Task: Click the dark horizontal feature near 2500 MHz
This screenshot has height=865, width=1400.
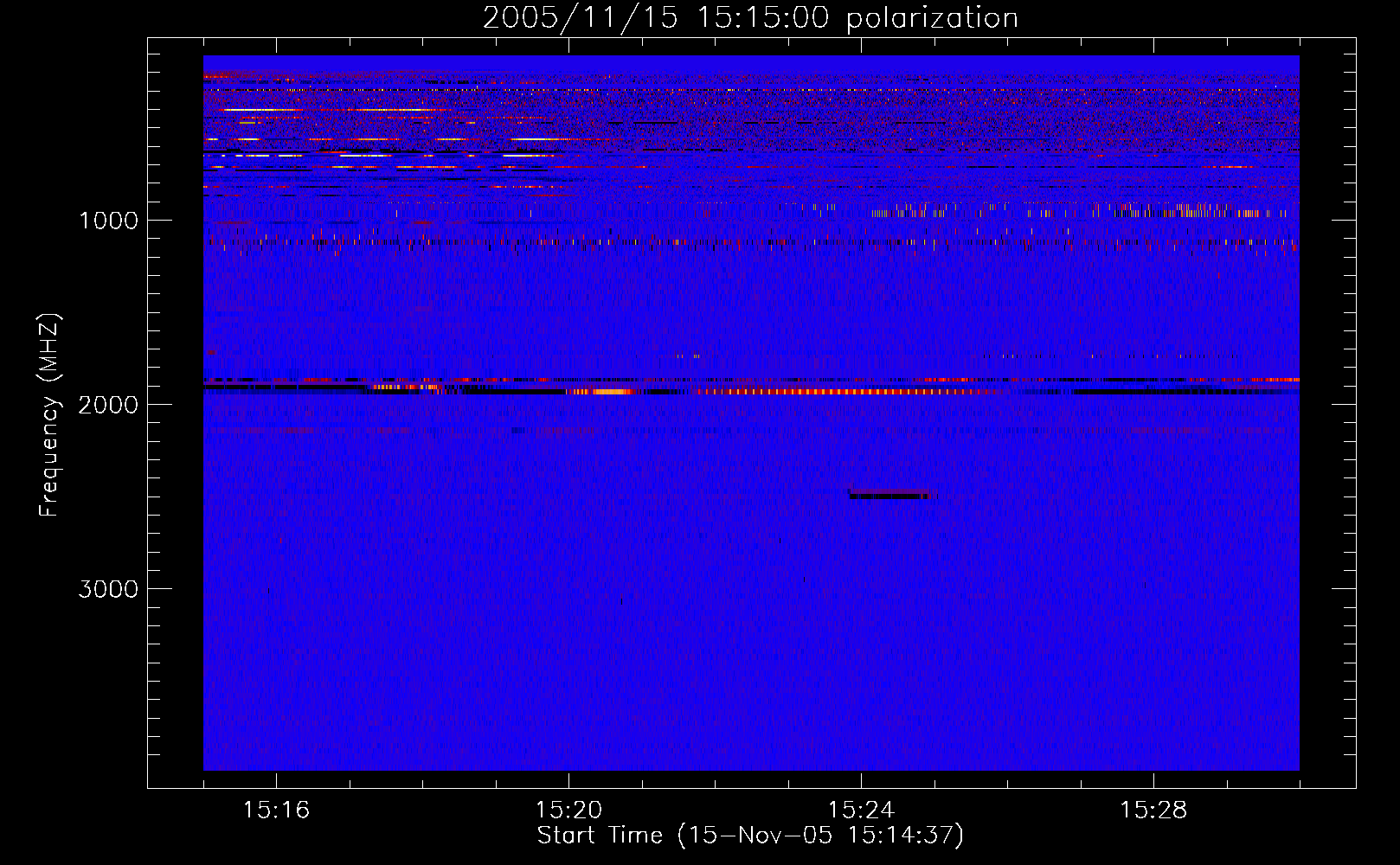Action: 889,495
